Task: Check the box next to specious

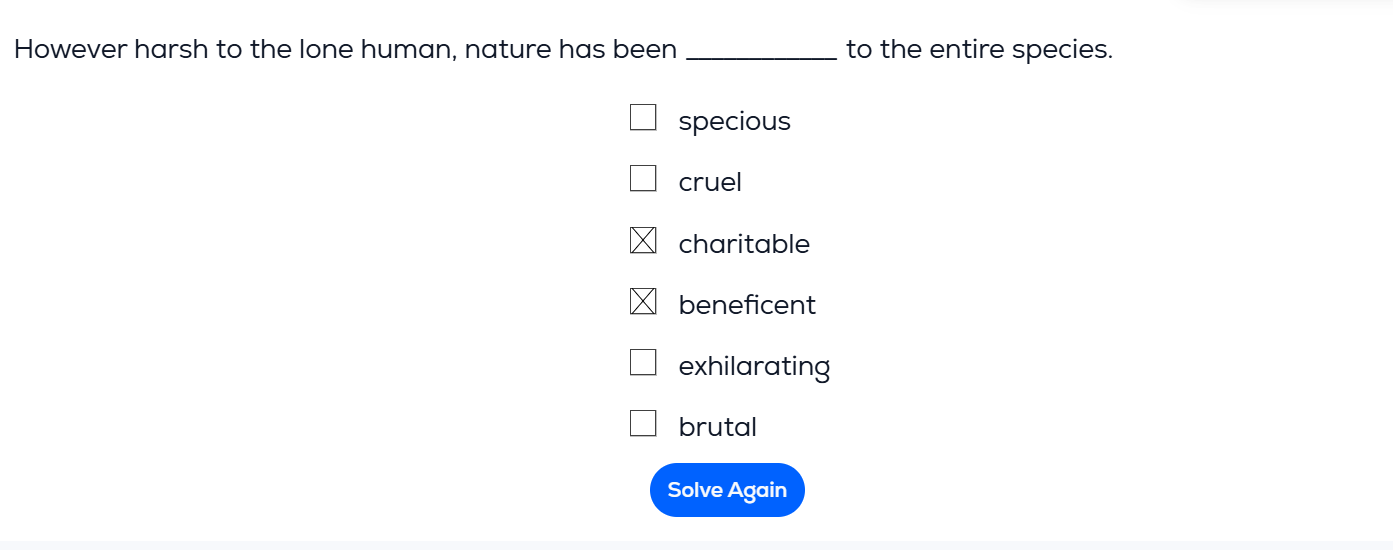Action: point(643,118)
